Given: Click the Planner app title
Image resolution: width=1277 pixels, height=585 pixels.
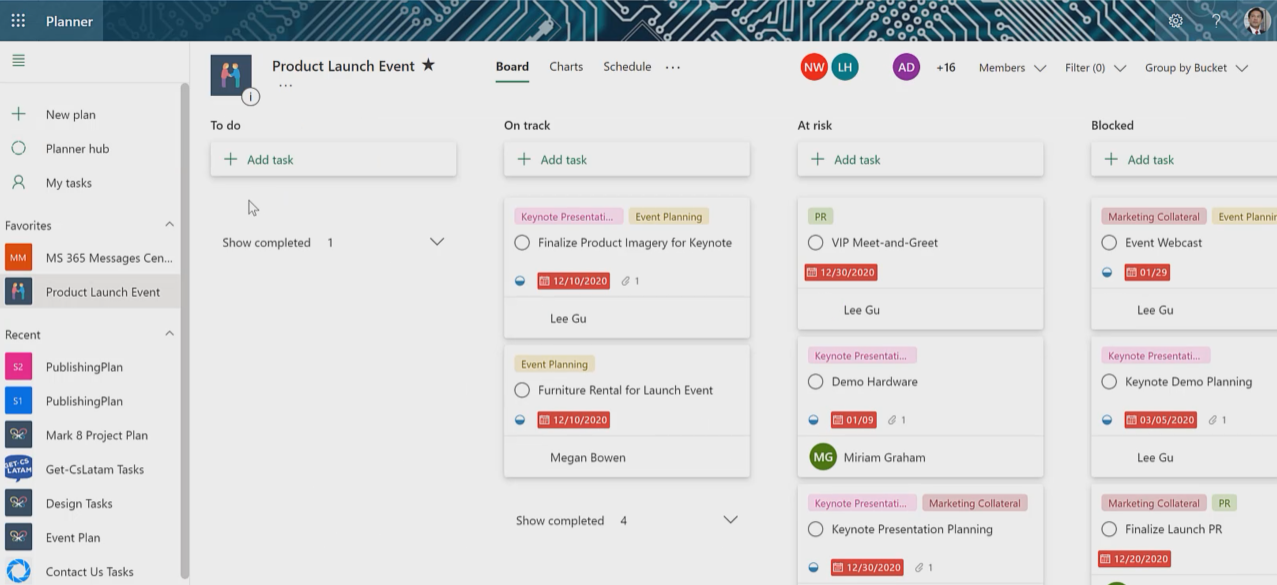Looking at the screenshot, I should click(69, 21).
